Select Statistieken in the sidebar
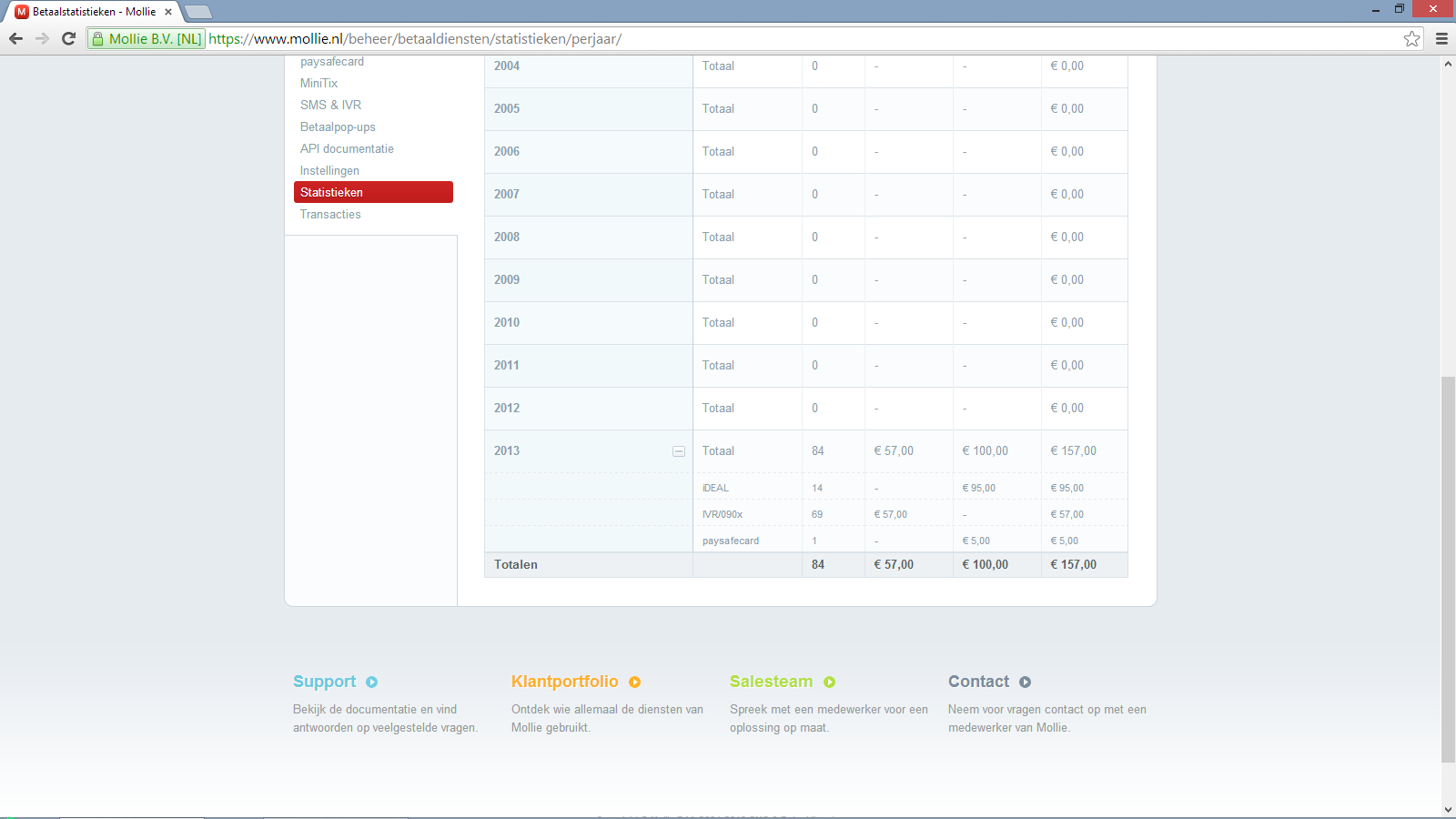 (x=373, y=192)
